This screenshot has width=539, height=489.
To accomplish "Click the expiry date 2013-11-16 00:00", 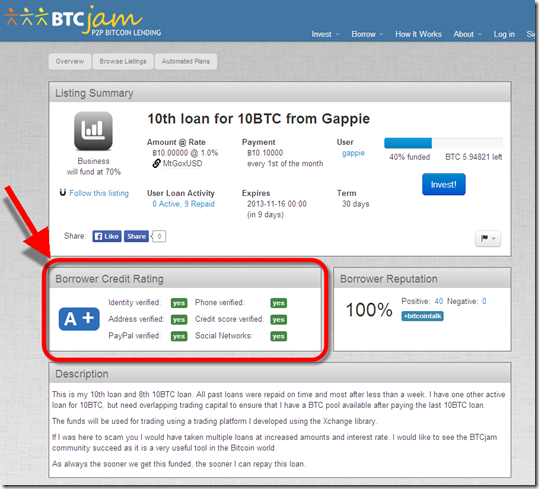I will 277,204.
